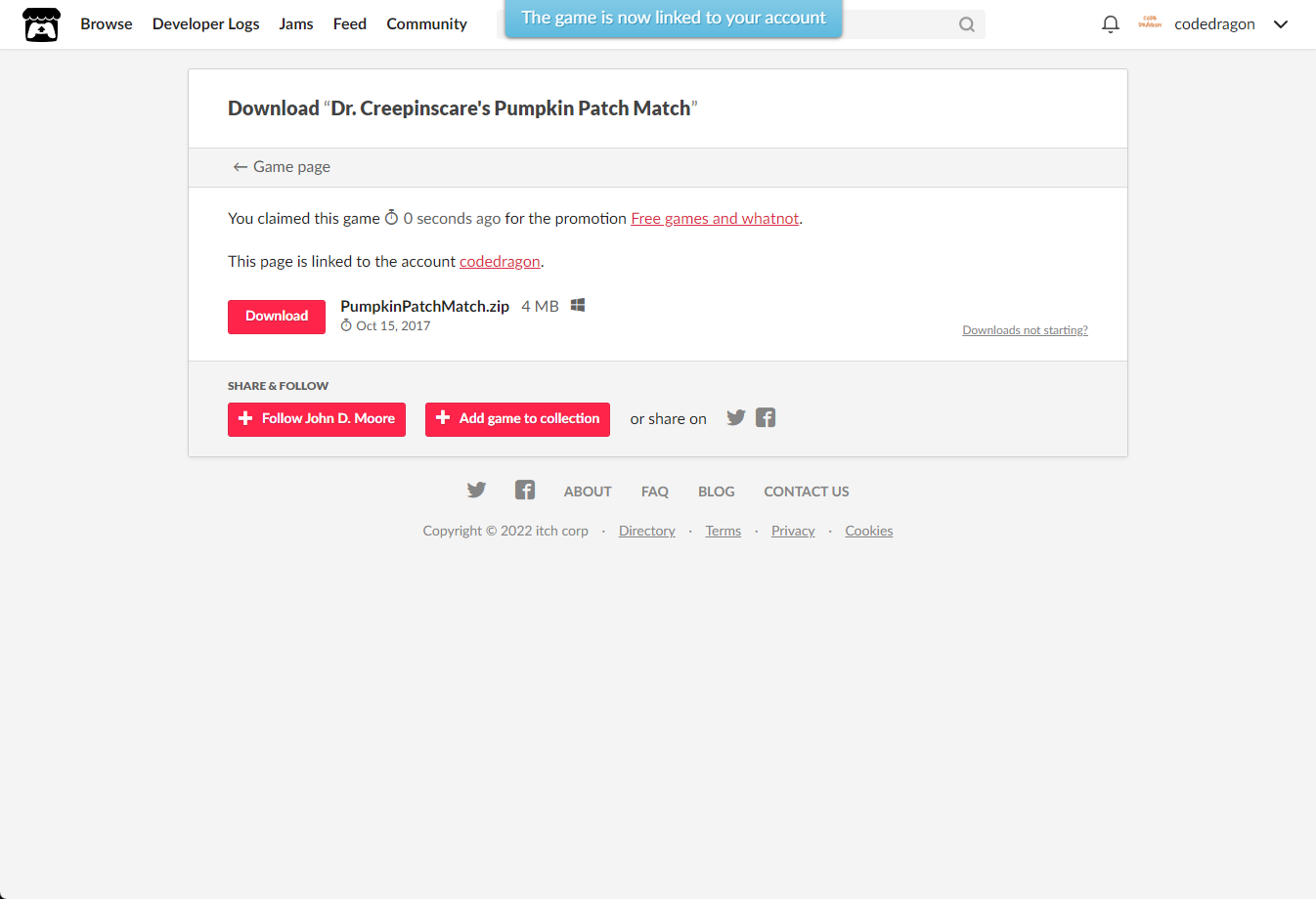The width and height of the screenshot is (1316, 899).
Task: Click the '4 MB' file size
Action: pos(540,306)
